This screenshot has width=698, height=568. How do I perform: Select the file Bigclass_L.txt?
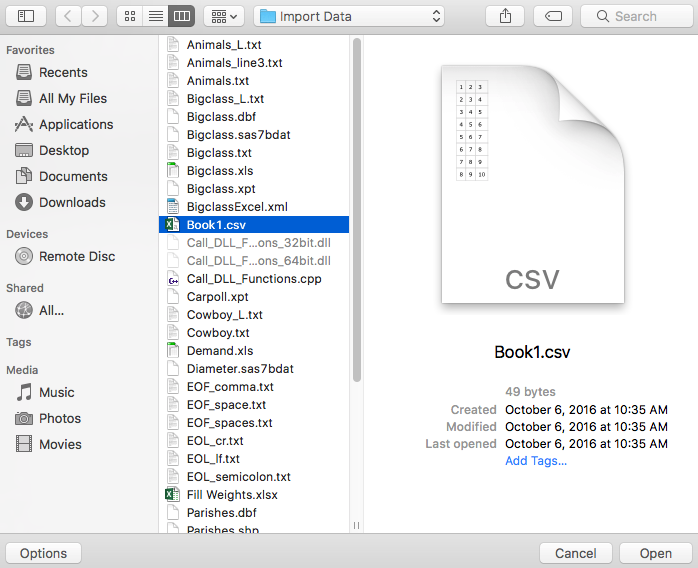pyautogui.click(x=254, y=99)
